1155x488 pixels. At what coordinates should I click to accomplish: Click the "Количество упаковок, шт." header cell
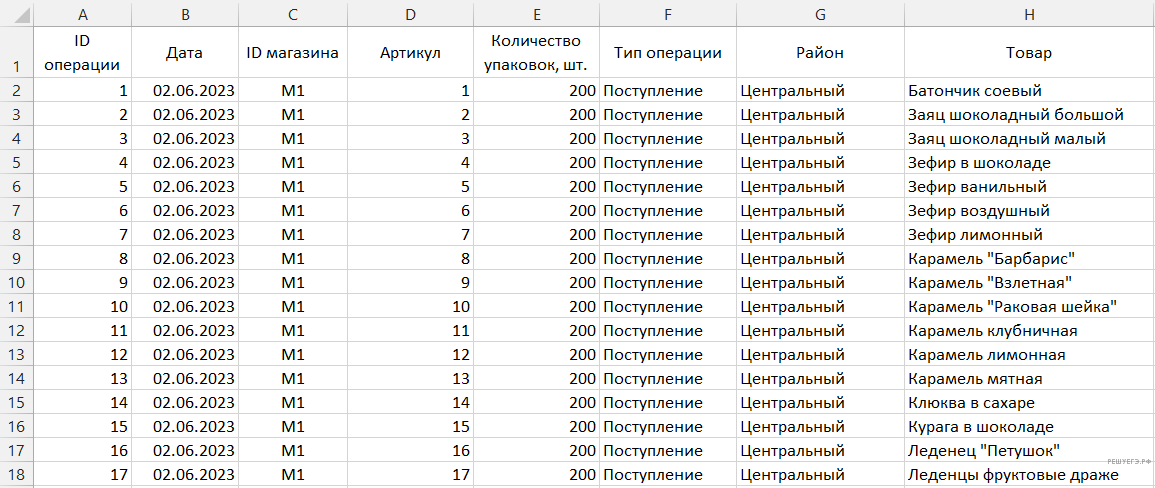pyautogui.click(x=535, y=53)
